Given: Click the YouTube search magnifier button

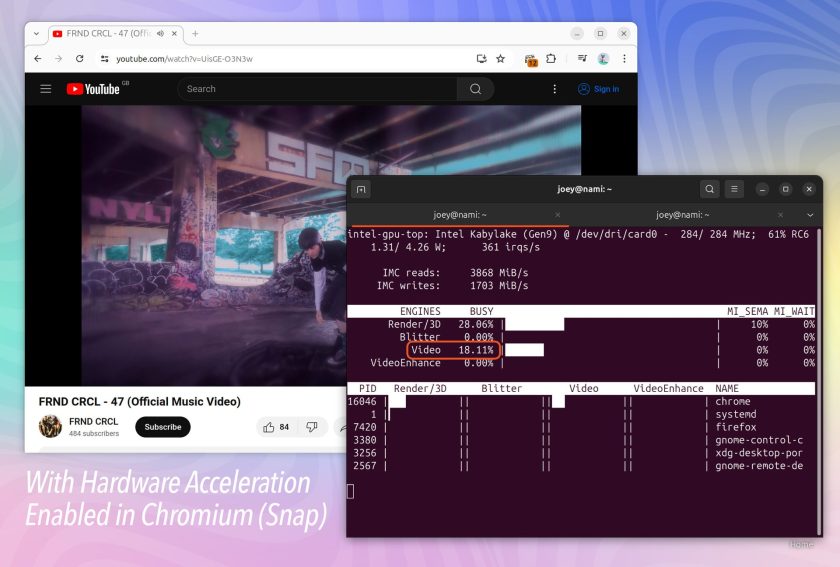Looking at the screenshot, I should [x=476, y=89].
